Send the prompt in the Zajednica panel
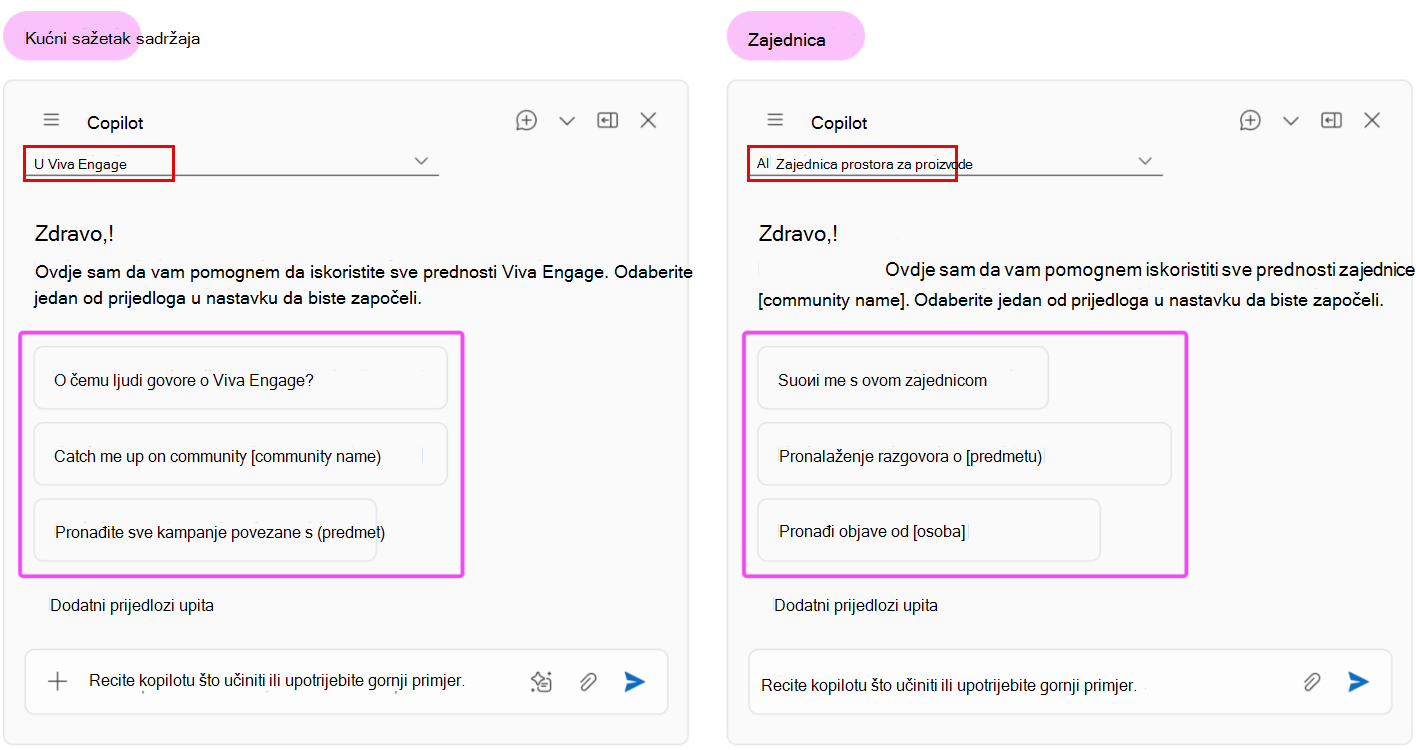The height and width of the screenshot is (750, 1416). tap(1358, 682)
